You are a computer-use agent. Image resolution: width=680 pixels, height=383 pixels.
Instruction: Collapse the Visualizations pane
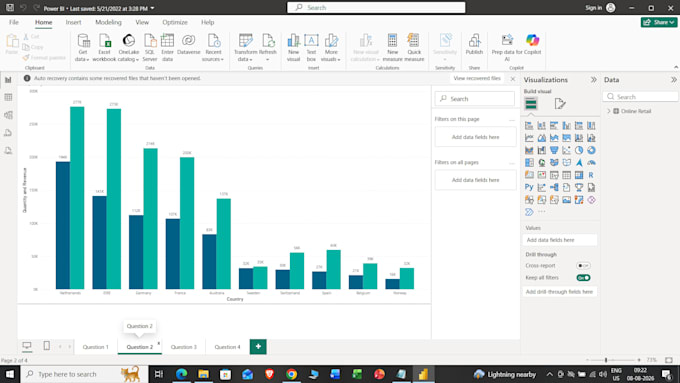(593, 80)
